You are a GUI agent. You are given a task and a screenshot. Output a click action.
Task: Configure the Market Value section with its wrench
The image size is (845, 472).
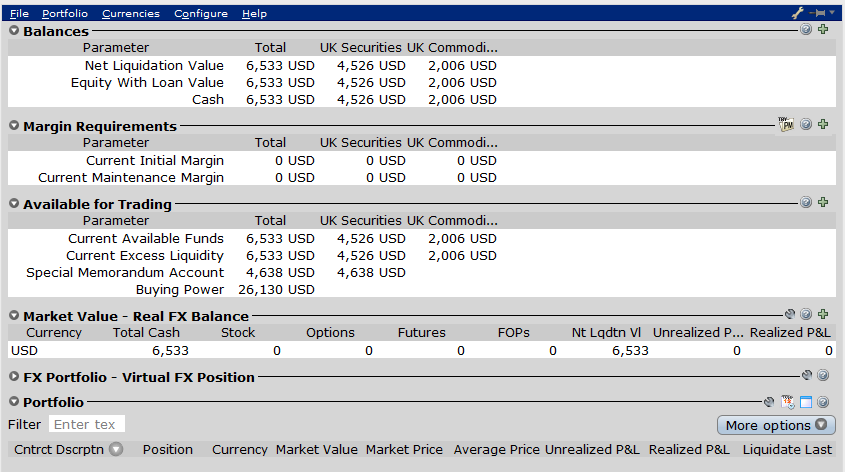(790, 314)
